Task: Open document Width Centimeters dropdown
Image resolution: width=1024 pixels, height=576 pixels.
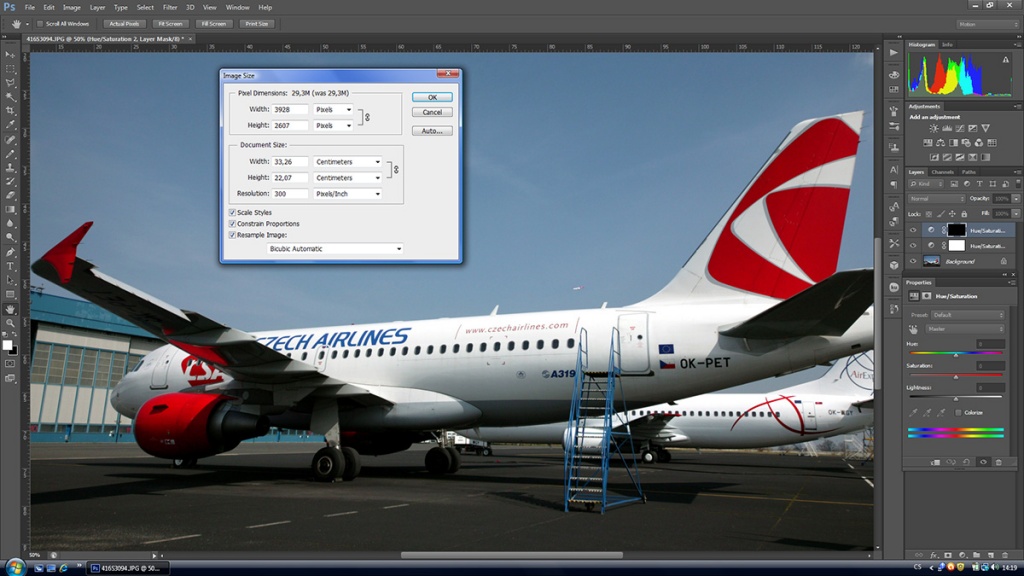Action: click(347, 162)
